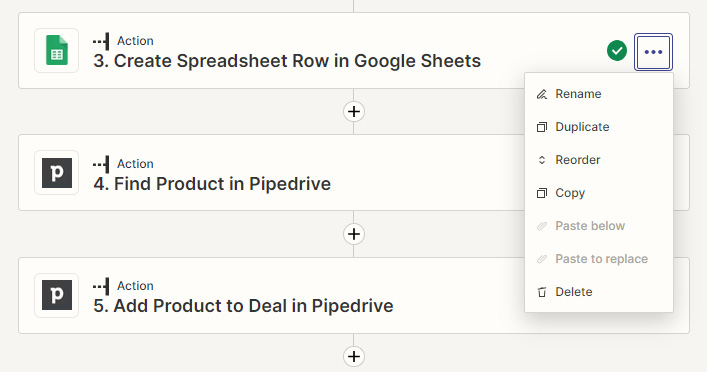Click the Pipedrive icon on step 4
The width and height of the screenshot is (707, 372).
(x=57, y=173)
